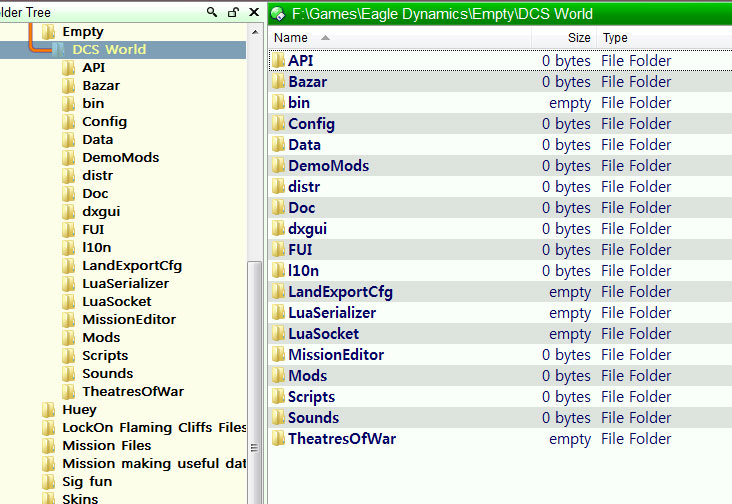The height and width of the screenshot is (504, 732).
Task: Click the LuaSocket folder icon in tree
Action: (69, 301)
